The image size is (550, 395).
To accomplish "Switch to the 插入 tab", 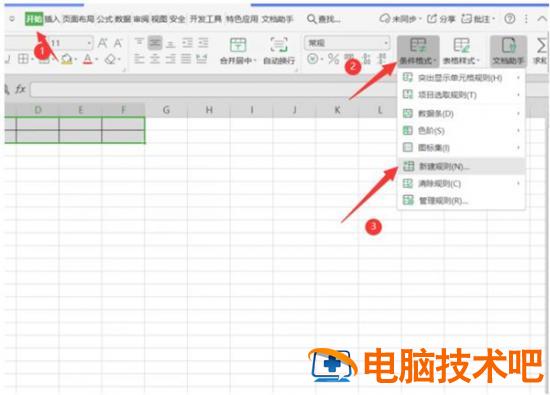I will (52, 19).
